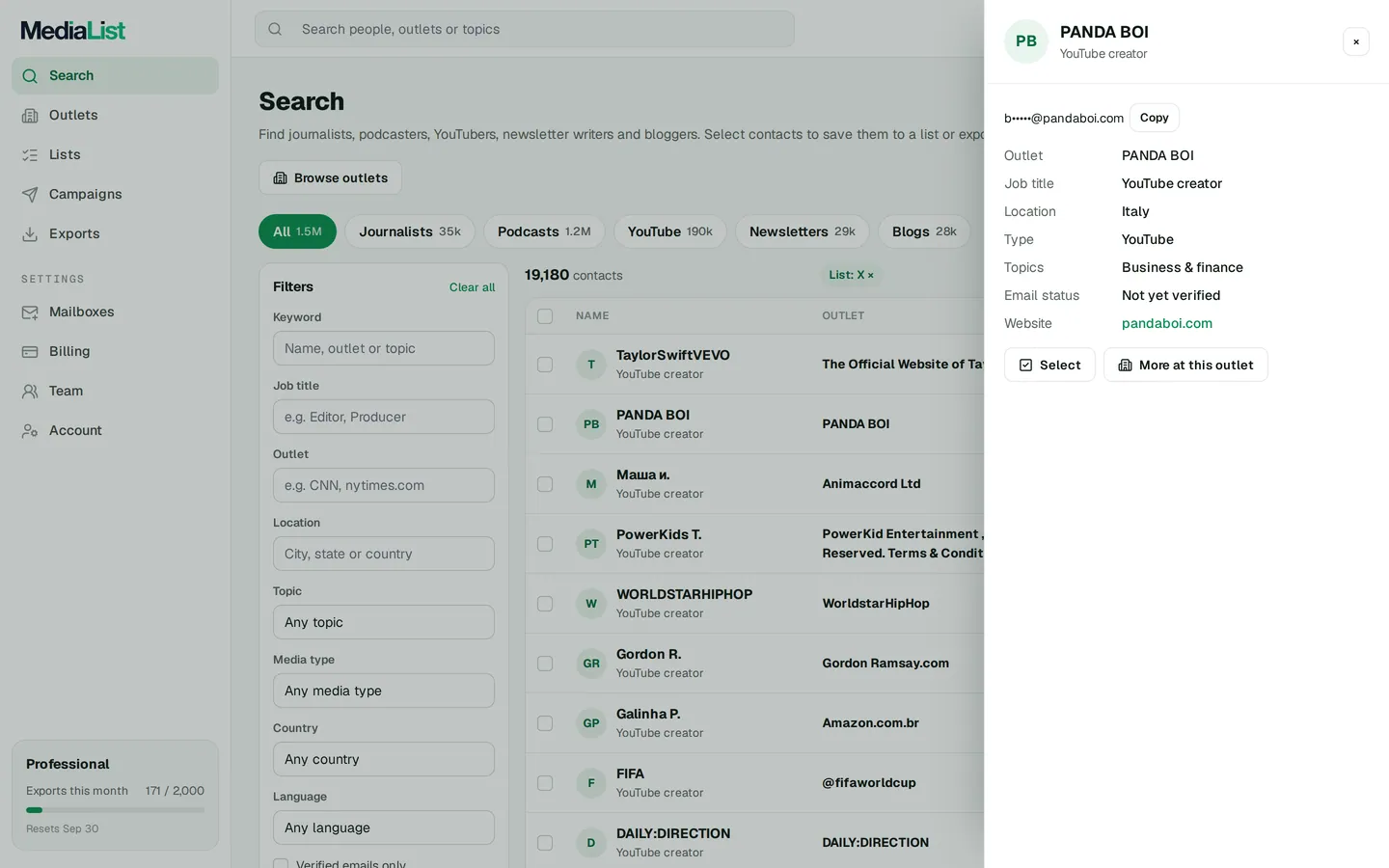Viewport: 1389px width, 868px height.
Task: Remove the List: X filter chip
Action: pyautogui.click(x=870, y=276)
